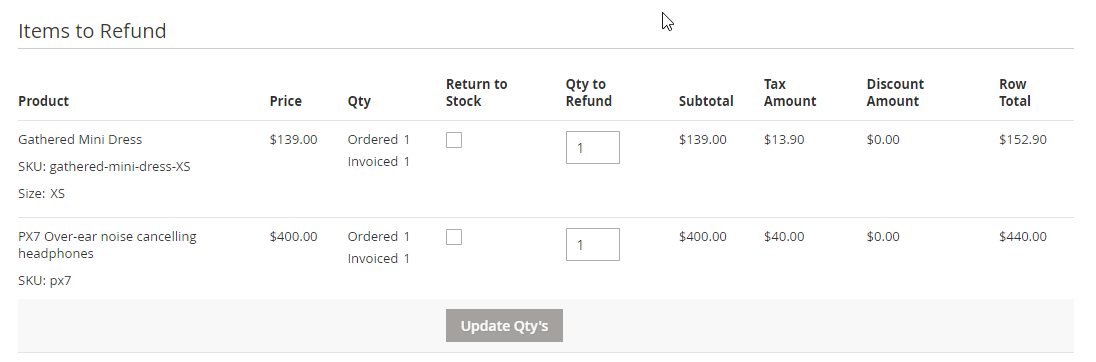The width and height of the screenshot is (1096, 362).
Task: Click the Subtotal column header
Action: [x=706, y=101]
